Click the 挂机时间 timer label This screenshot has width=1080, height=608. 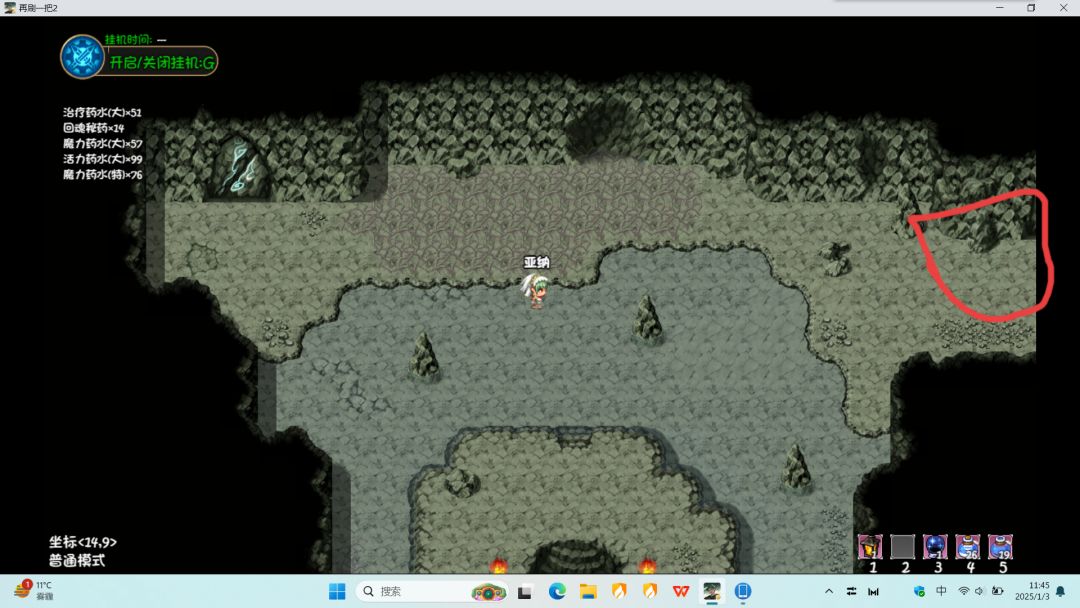(x=128, y=40)
